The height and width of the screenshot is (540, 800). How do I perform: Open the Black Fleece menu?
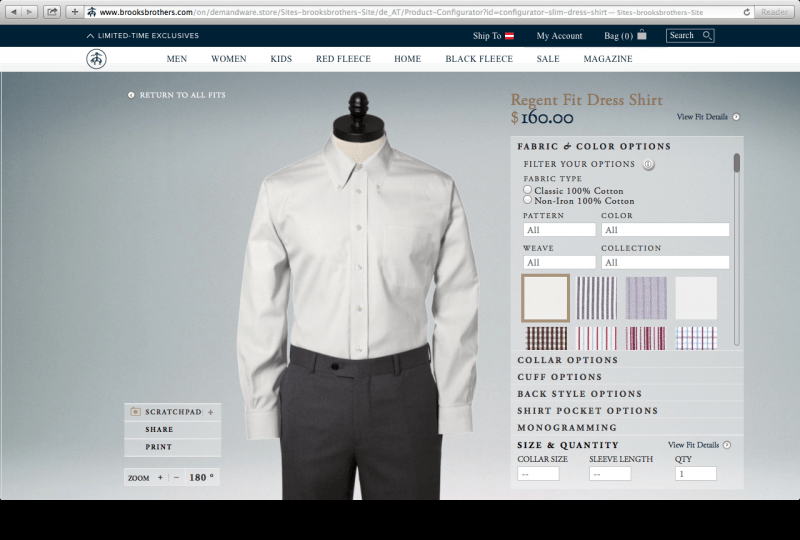[x=479, y=59]
